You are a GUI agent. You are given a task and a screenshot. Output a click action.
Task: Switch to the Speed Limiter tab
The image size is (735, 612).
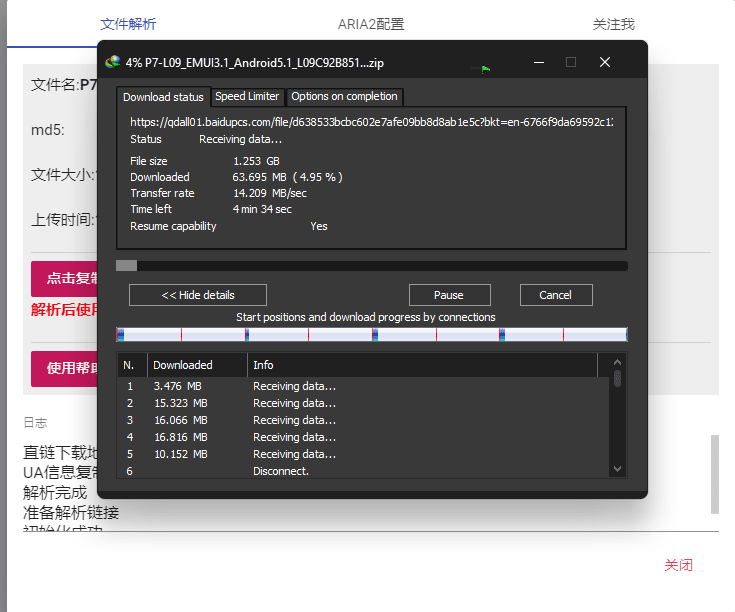pos(247,97)
